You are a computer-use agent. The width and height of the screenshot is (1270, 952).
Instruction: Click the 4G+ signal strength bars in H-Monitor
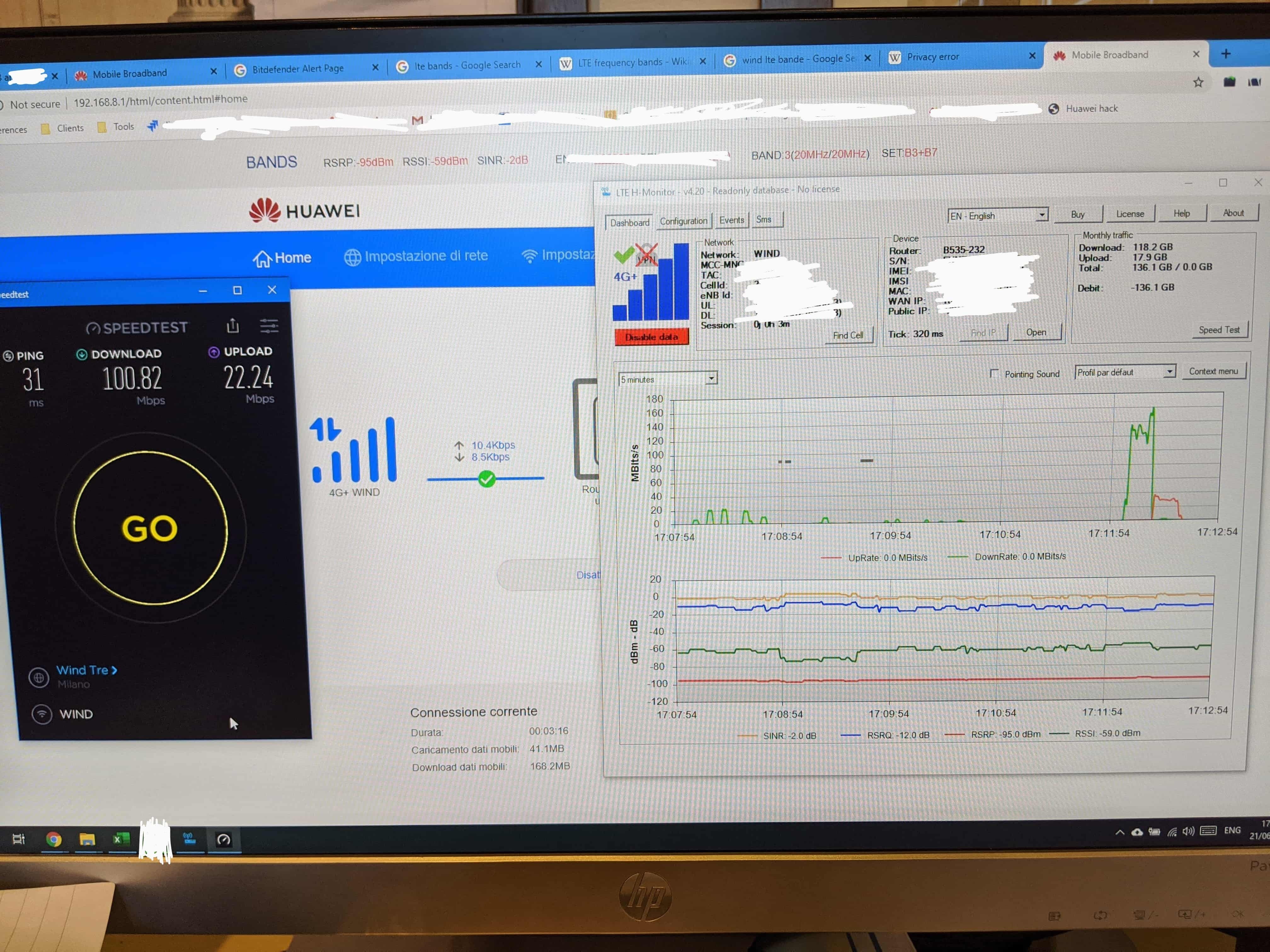coord(651,281)
